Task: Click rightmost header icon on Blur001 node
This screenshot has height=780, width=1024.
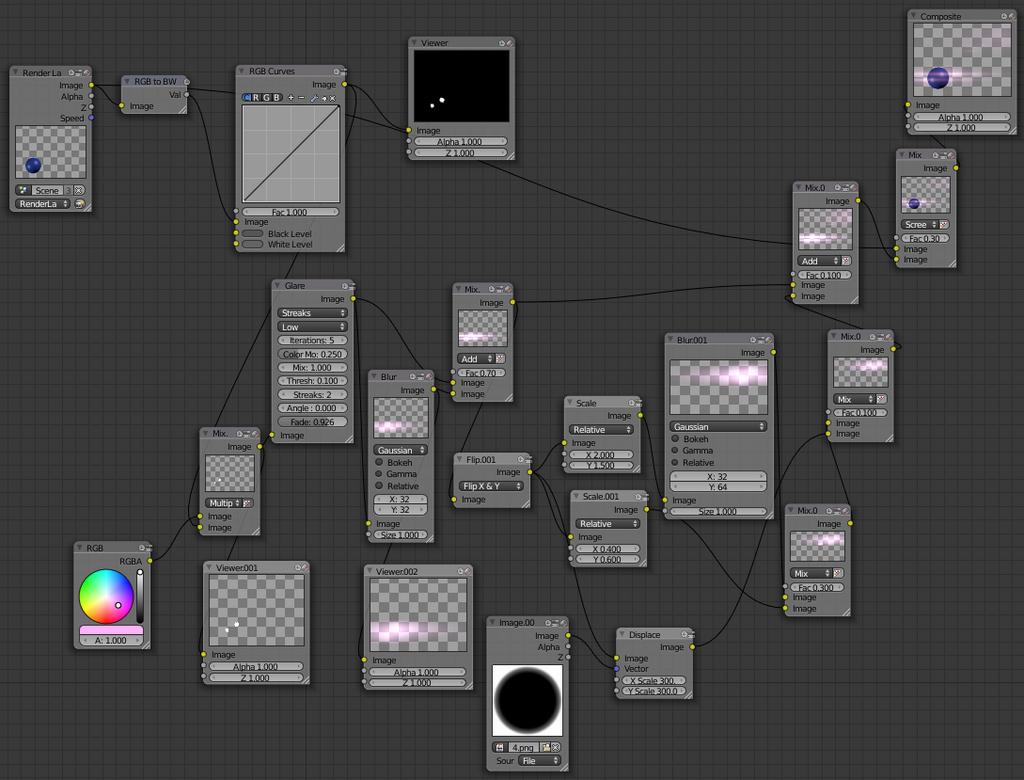Action: click(769, 340)
